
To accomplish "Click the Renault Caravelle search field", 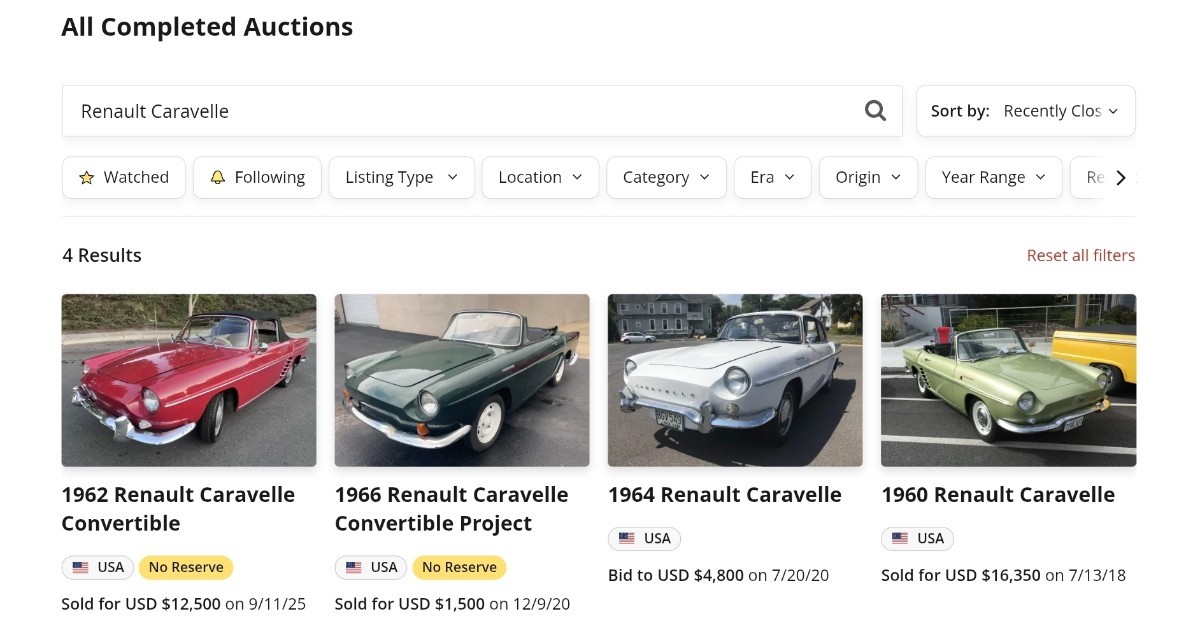I will pos(460,111).
